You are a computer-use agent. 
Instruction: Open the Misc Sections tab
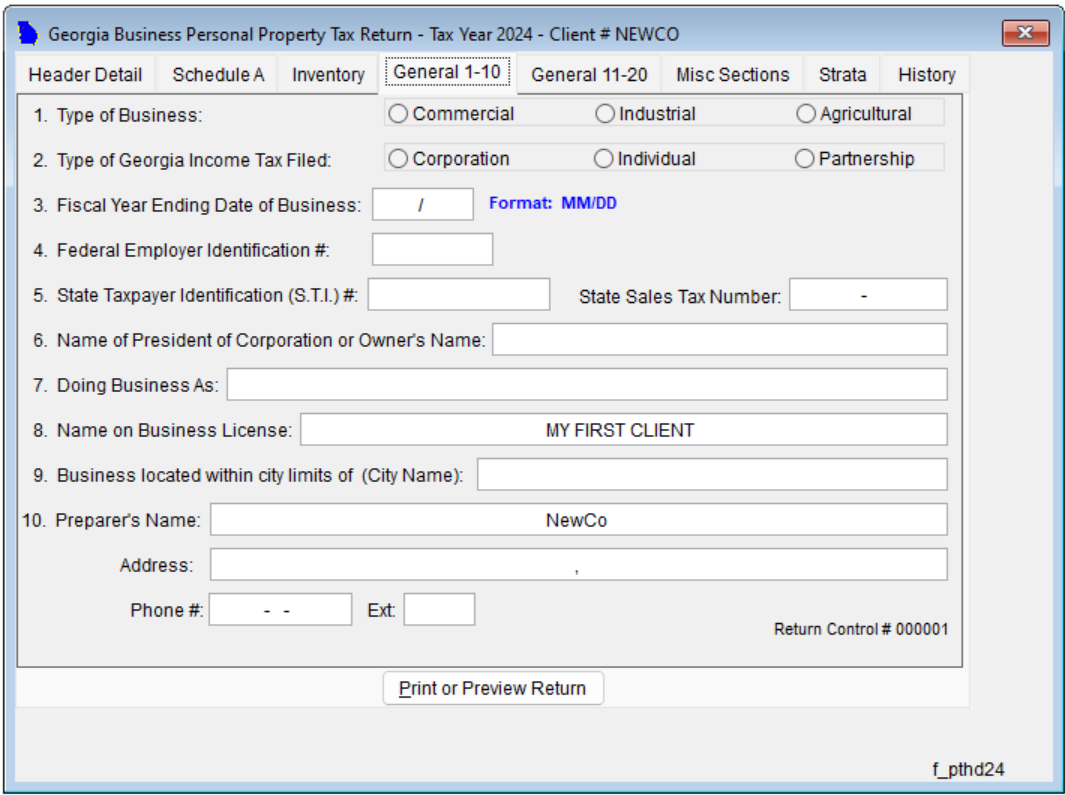click(x=732, y=75)
